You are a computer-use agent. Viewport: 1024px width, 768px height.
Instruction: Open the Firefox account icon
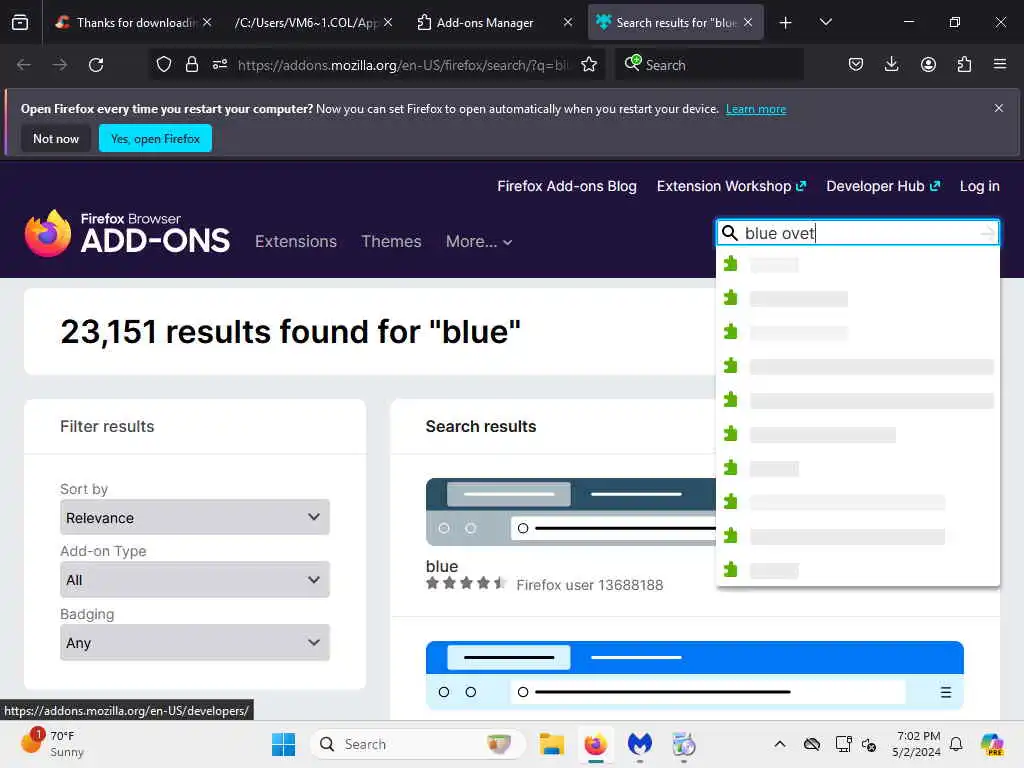click(x=928, y=65)
